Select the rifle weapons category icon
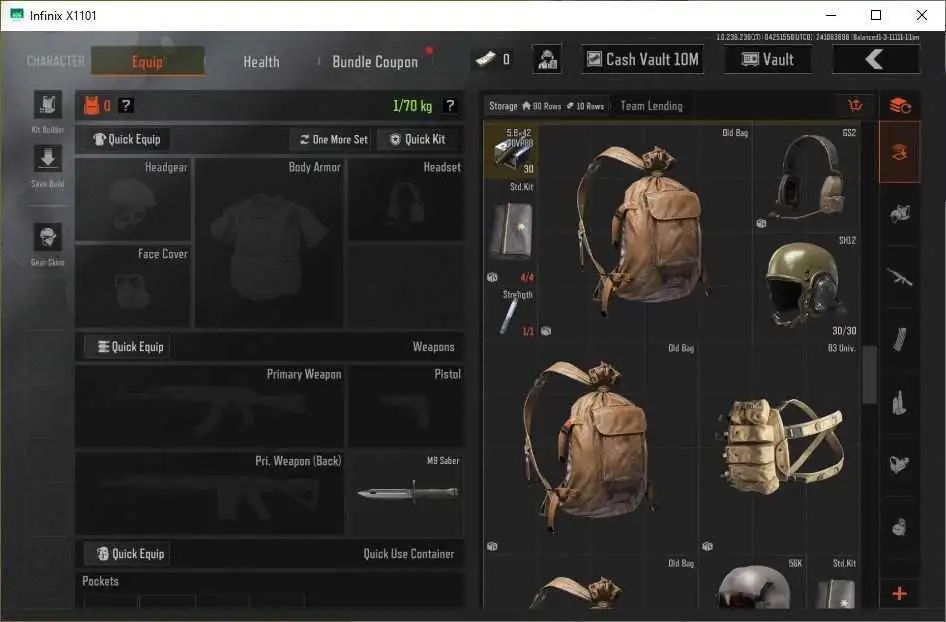This screenshot has height=622, width=946. pos(900,277)
